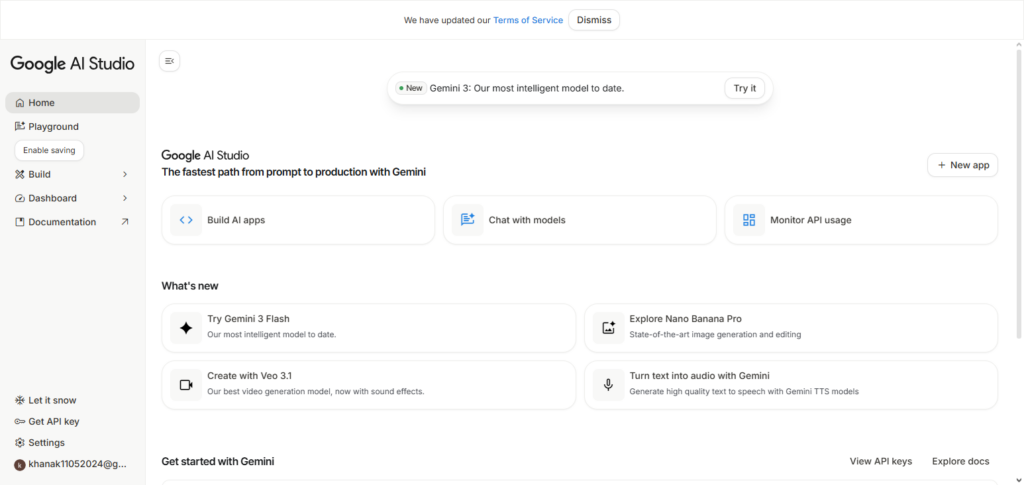Screen dimensions: 1024x485
Task: Open Documentation from the sidebar
Action: (72, 222)
